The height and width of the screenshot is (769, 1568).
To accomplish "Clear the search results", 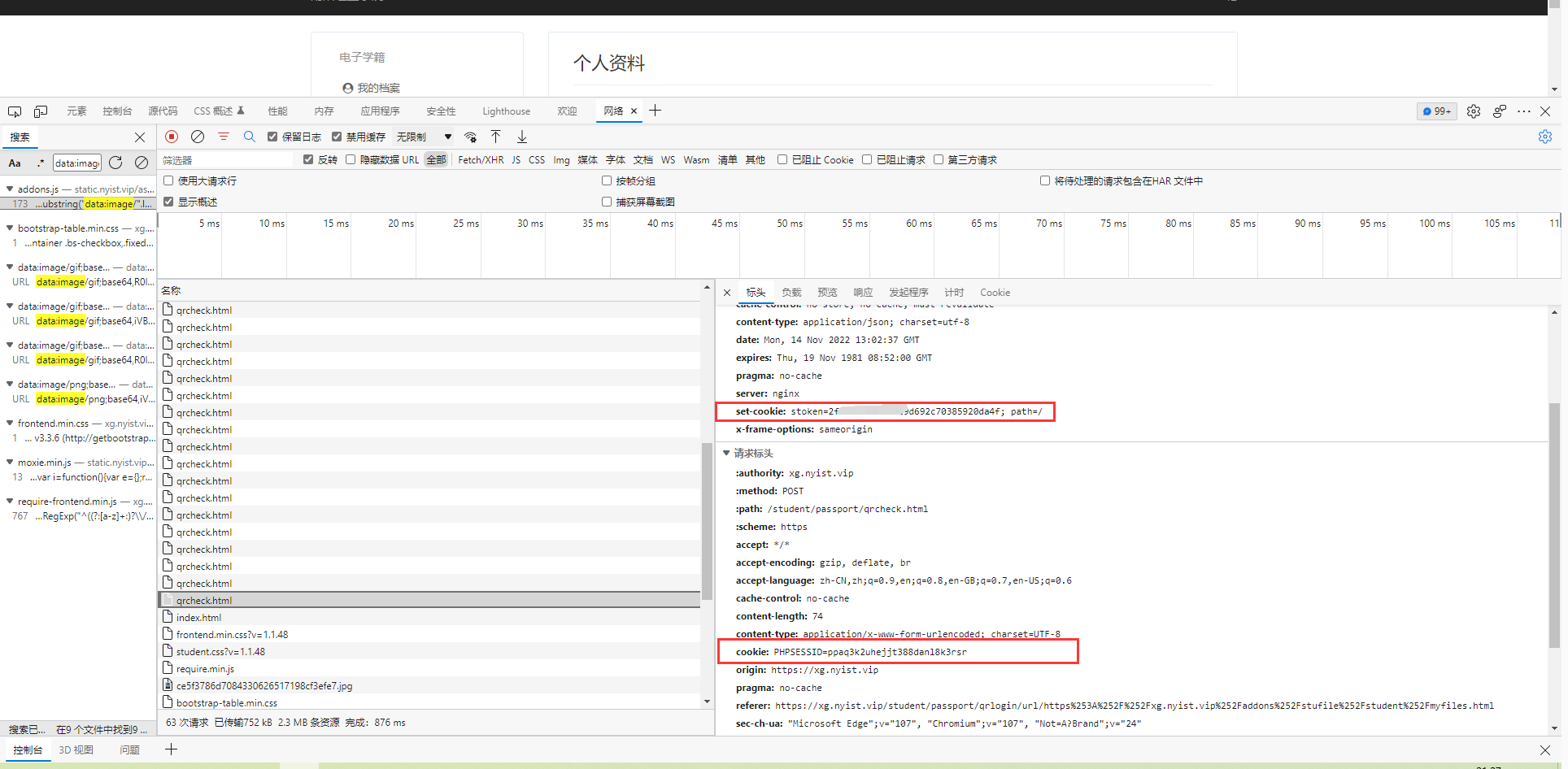I will [x=142, y=163].
